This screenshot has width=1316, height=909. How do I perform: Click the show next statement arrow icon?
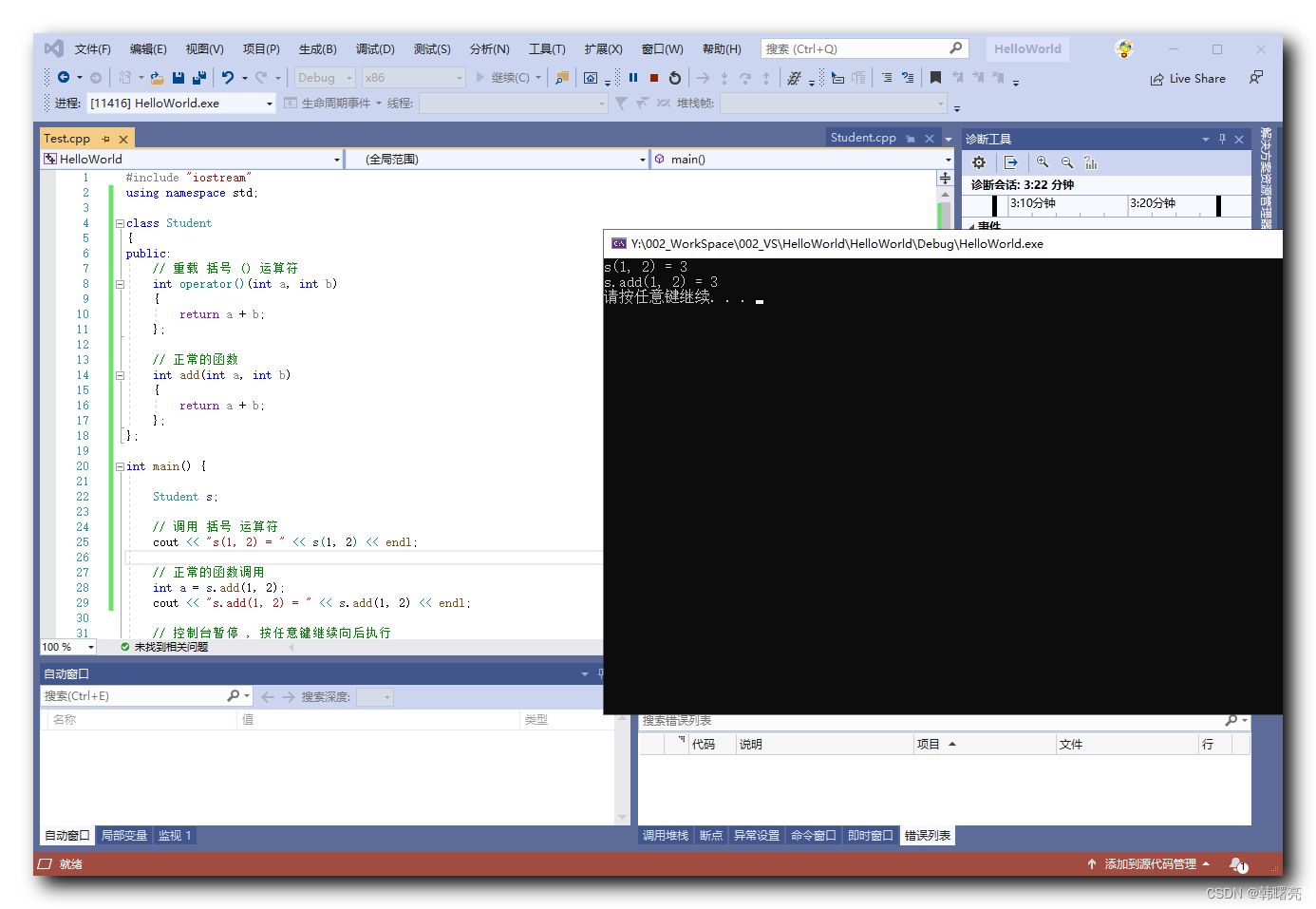coord(703,78)
